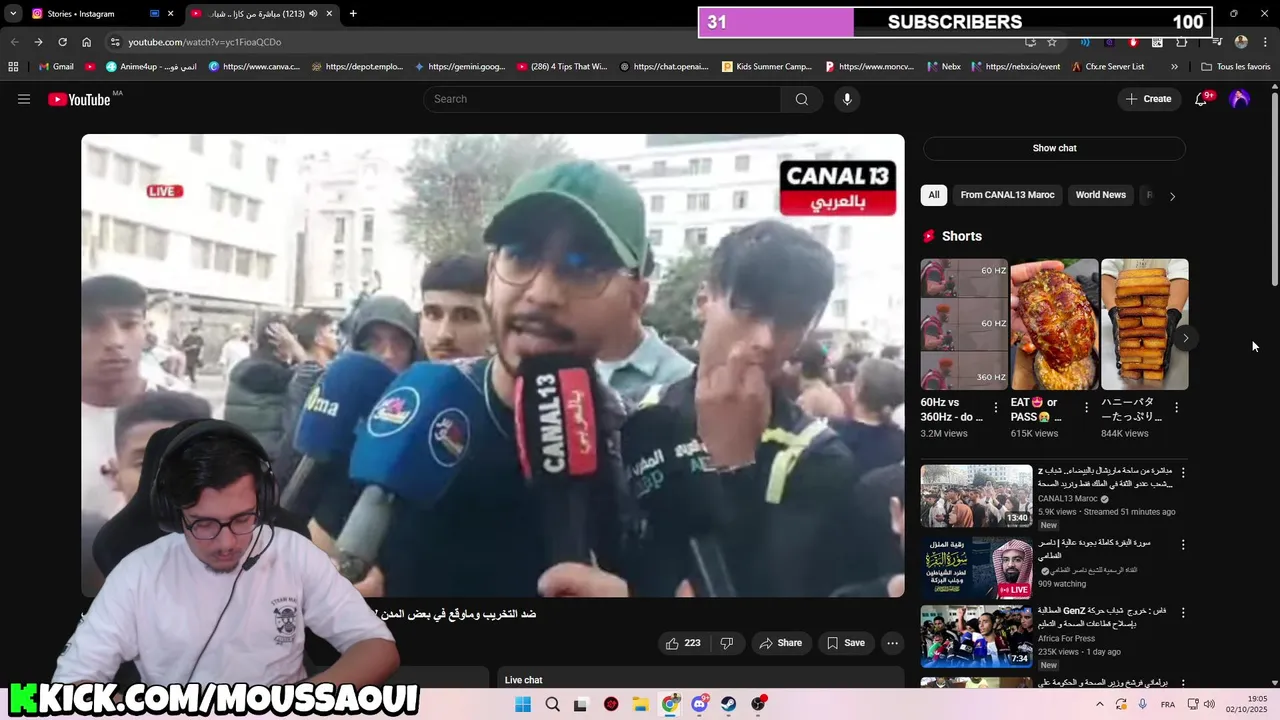Save video to a playlist

click(x=845, y=643)
